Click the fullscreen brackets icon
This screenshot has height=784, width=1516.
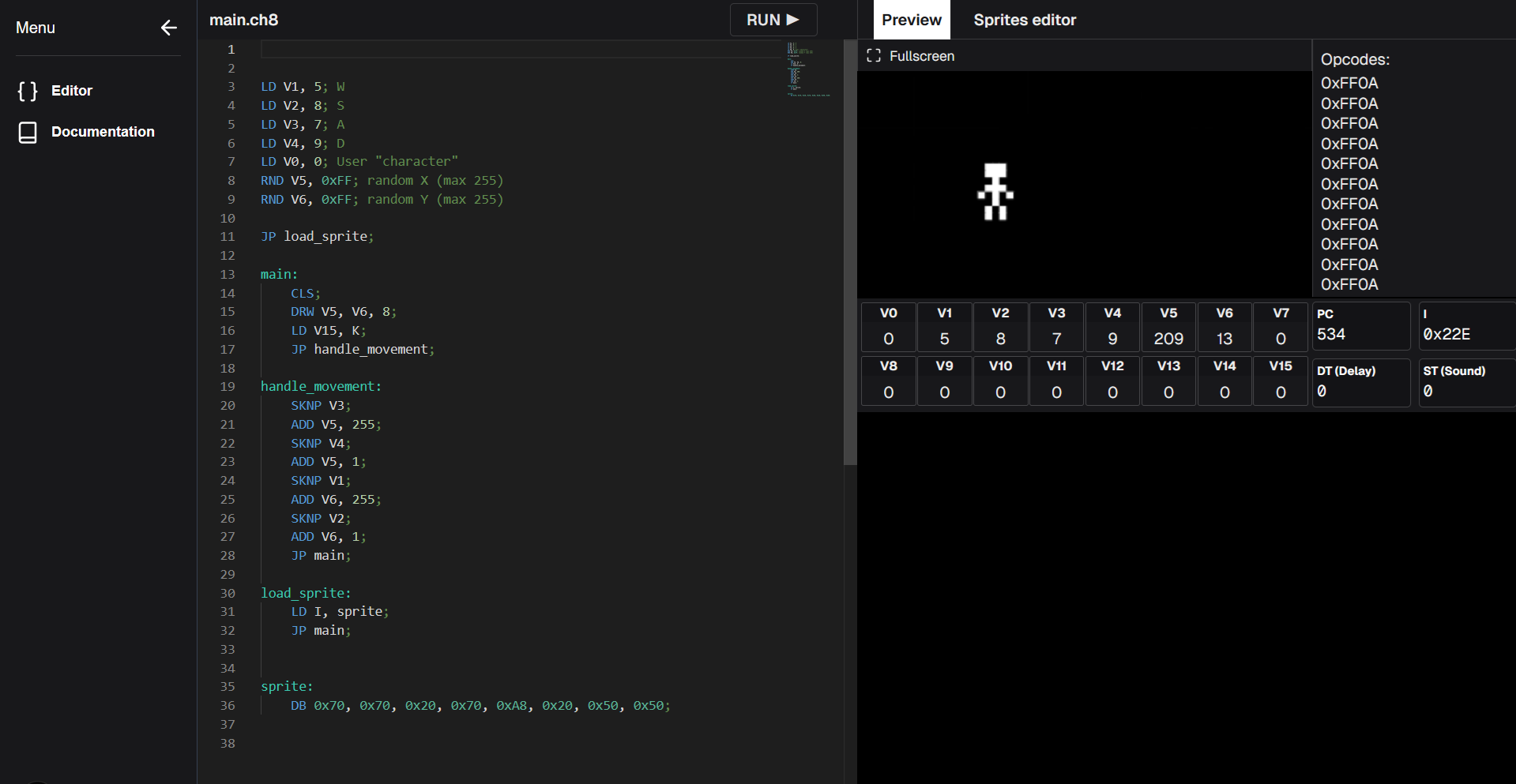pos(874,56)
